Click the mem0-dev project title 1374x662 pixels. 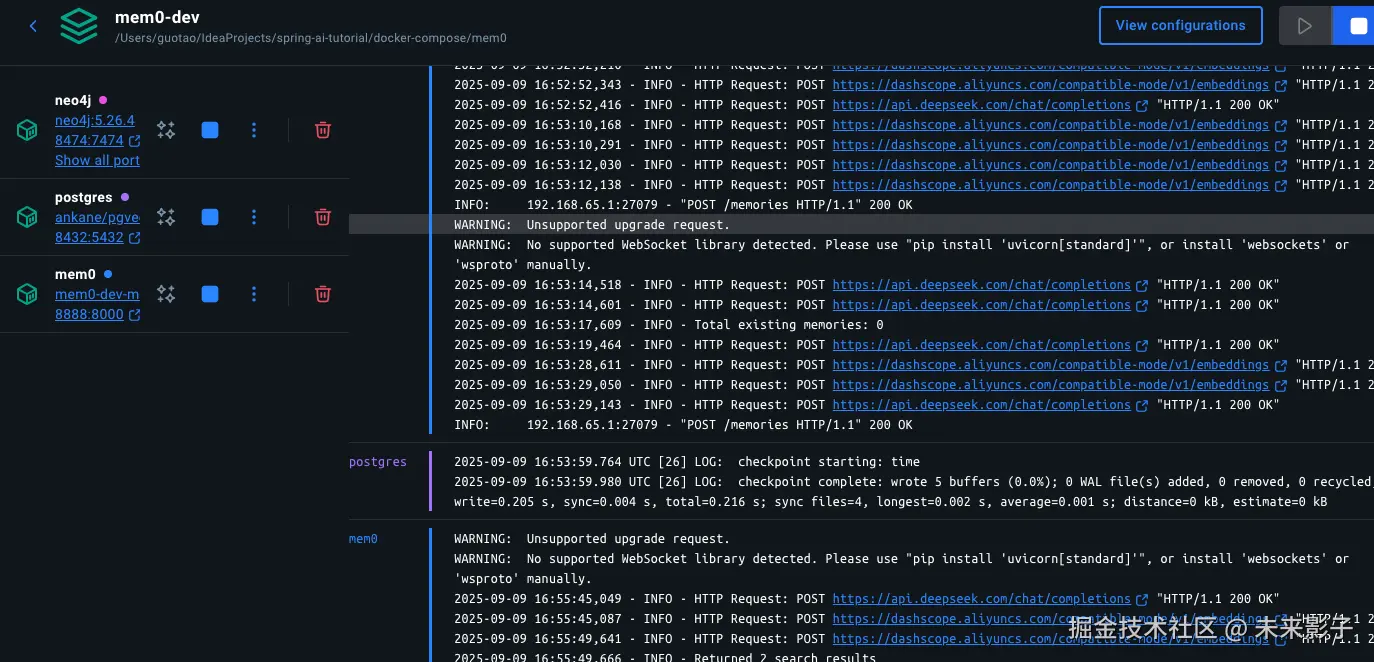[158, 17]
